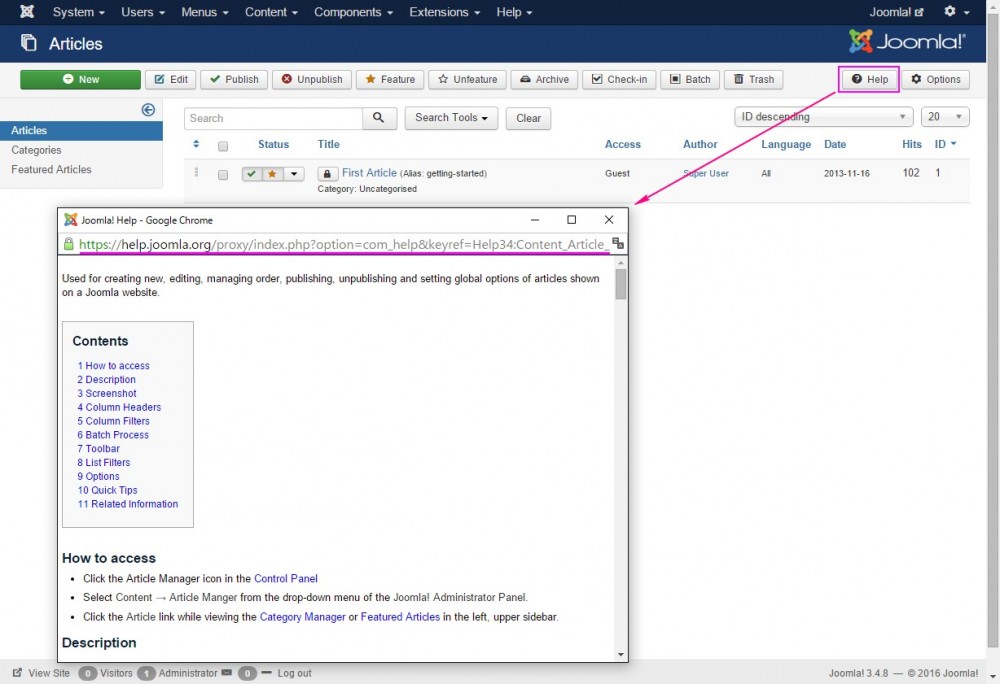This screenshot has width=1000, height=684.
Task: Toggle the featured star on First Article
Action: point(272,174)
